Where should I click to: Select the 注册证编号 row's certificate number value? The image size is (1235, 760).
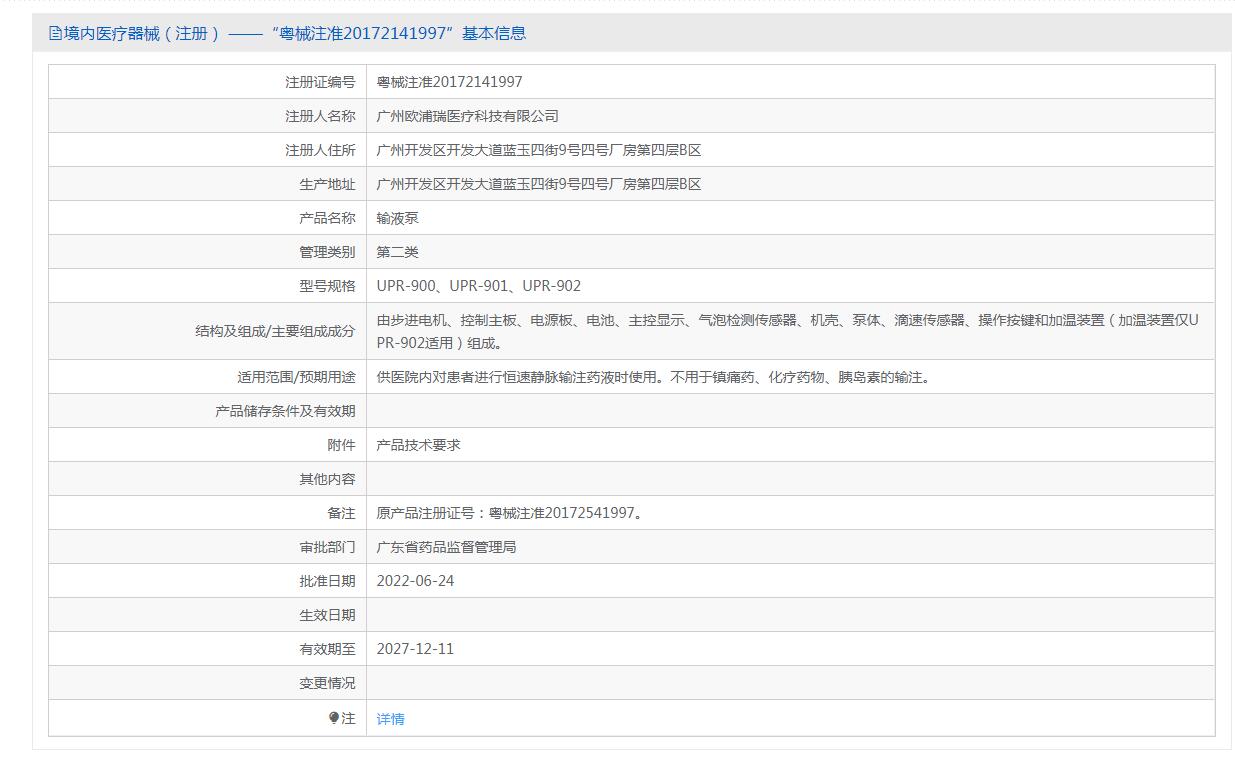tap(449, 82)
